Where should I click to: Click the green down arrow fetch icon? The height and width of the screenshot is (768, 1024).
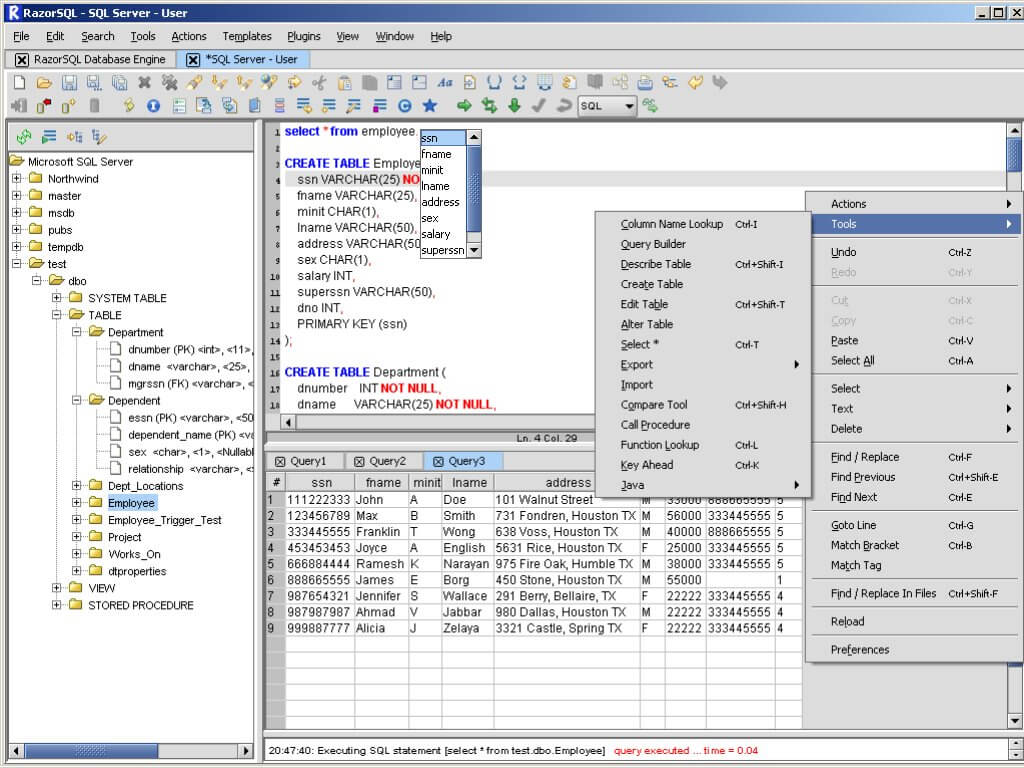pyautogui.click(x=515, y=106)
